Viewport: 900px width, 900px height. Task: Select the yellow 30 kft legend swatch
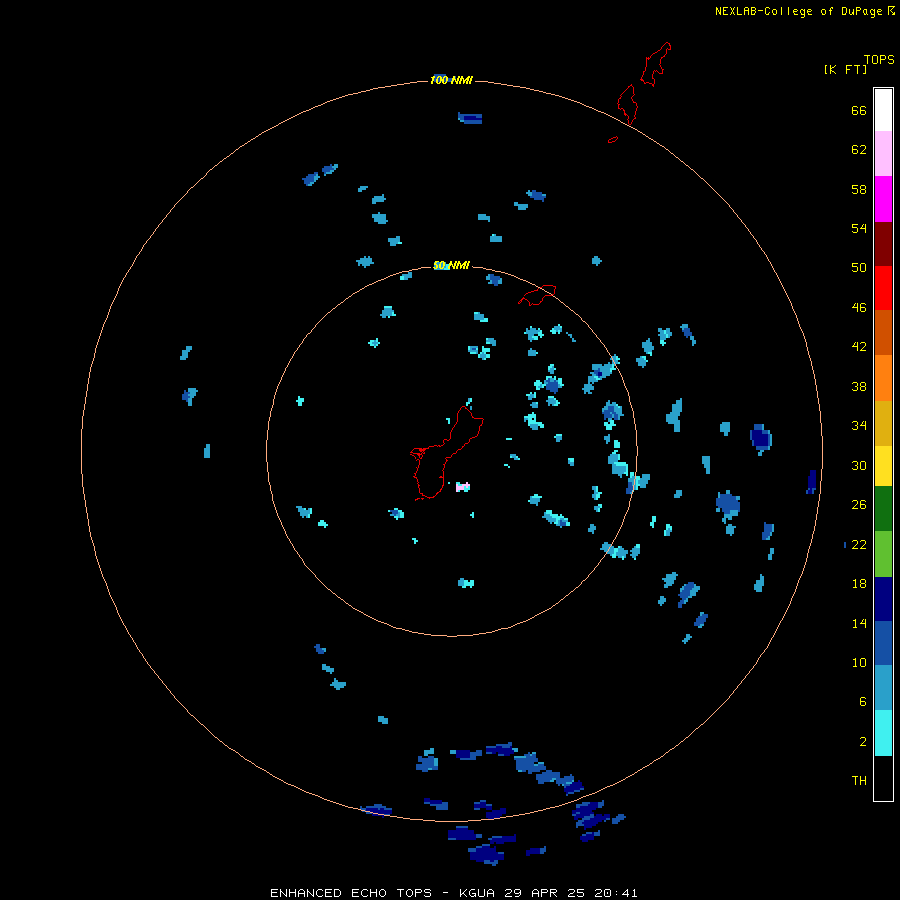883,466
